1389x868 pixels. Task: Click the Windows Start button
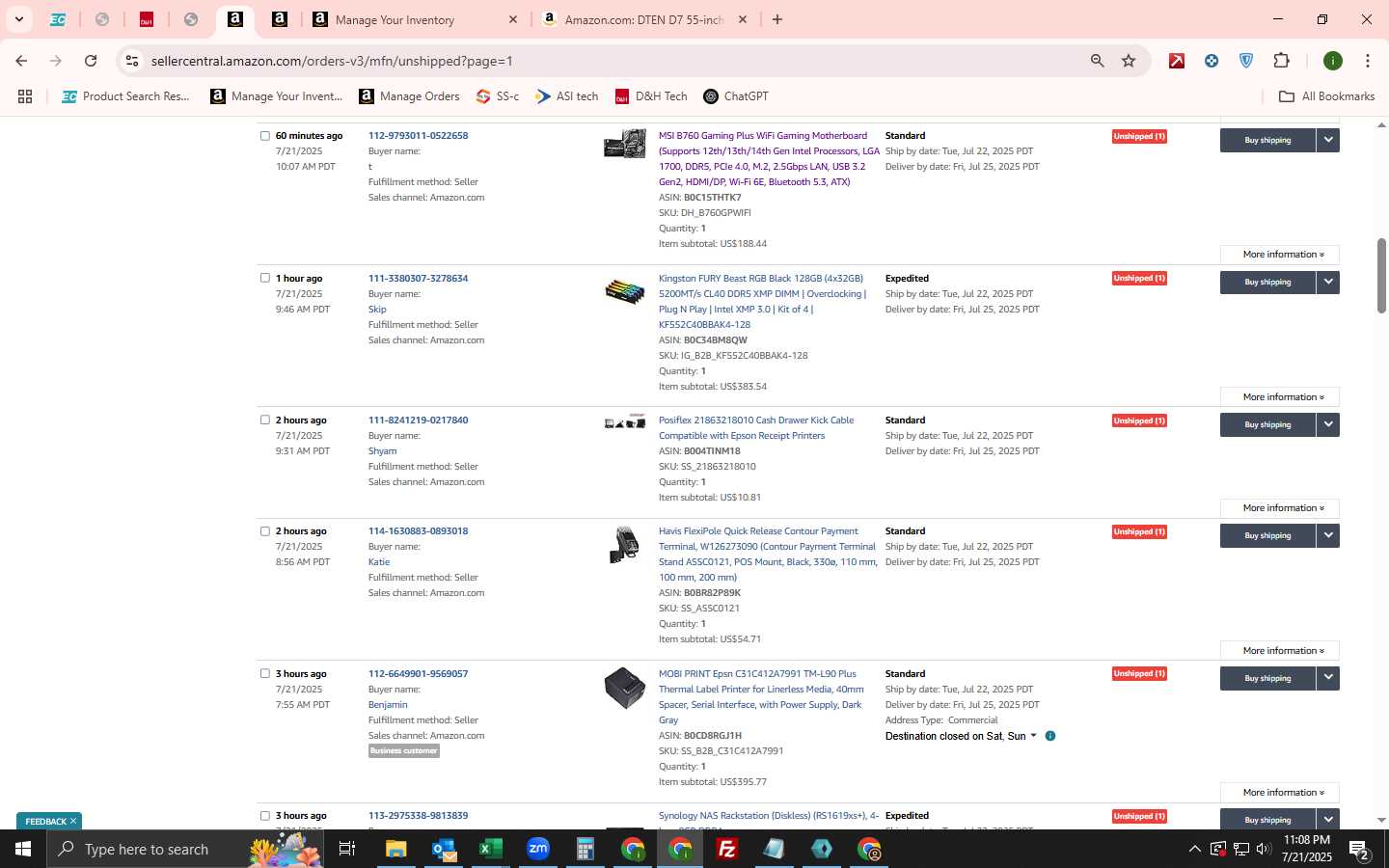(23, 849)
